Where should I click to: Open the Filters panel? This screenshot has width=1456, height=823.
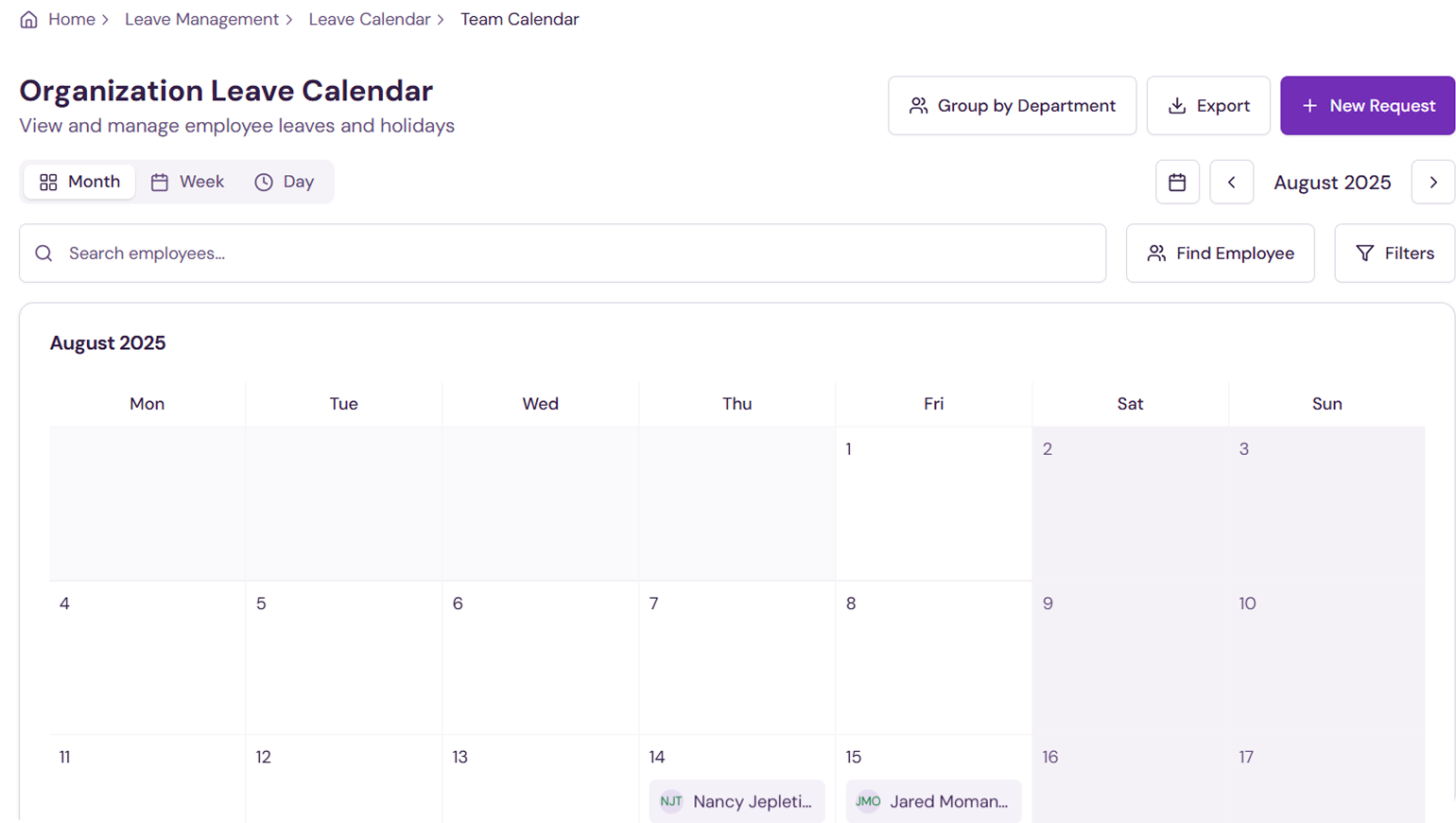point(1395,254)
